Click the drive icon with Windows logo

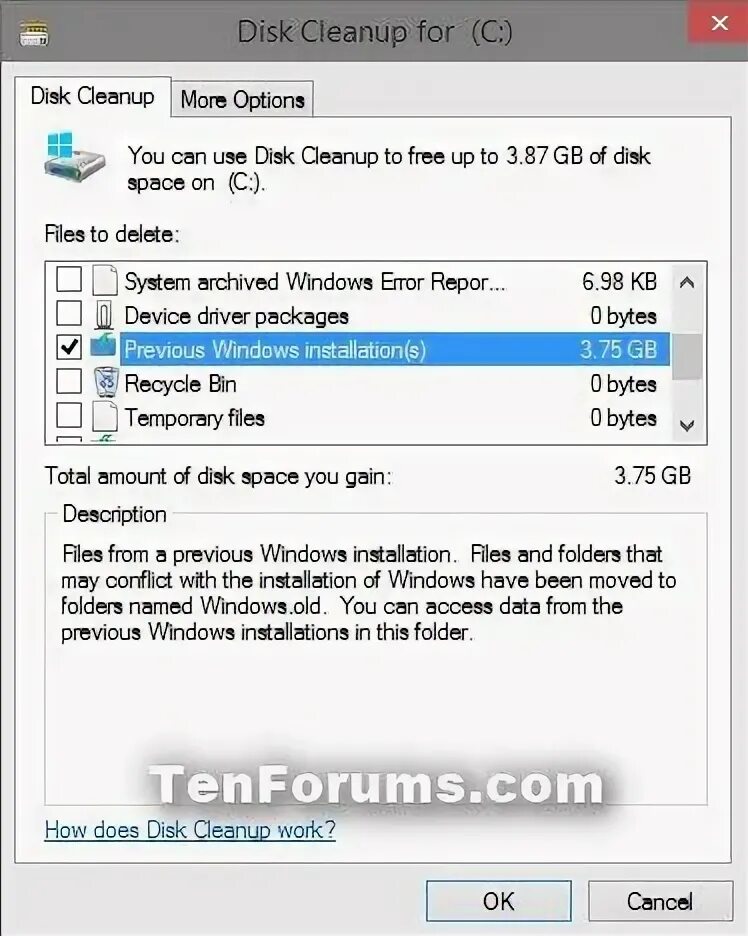74,159
